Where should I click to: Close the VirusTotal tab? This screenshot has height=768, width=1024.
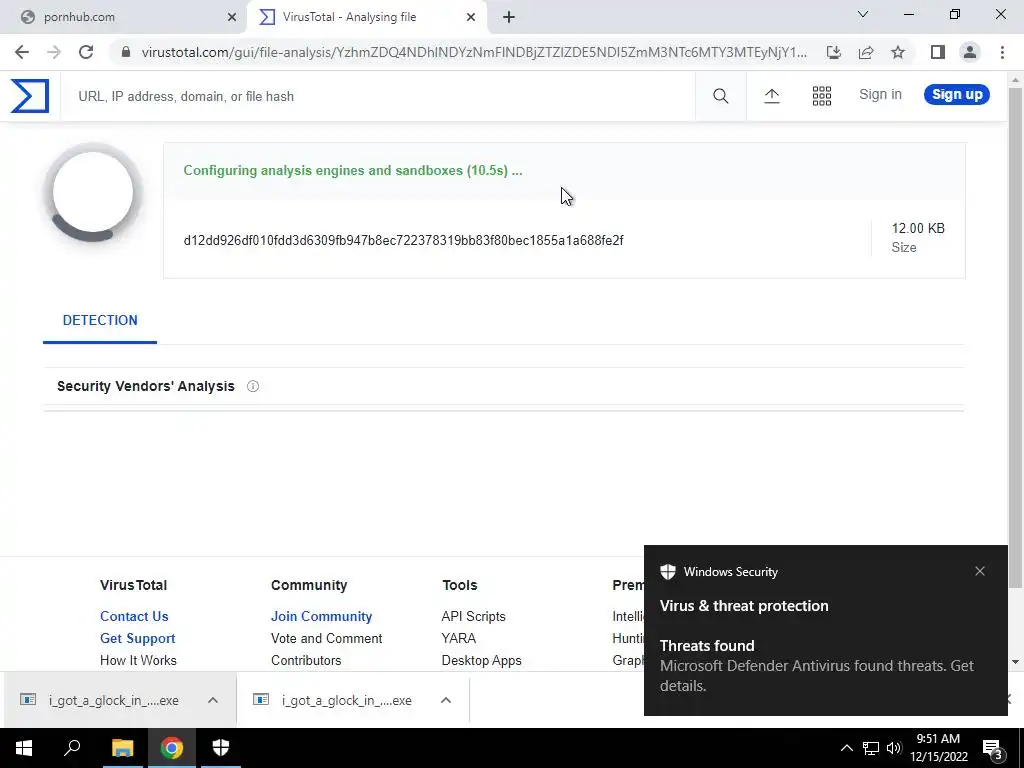[471, 17]
